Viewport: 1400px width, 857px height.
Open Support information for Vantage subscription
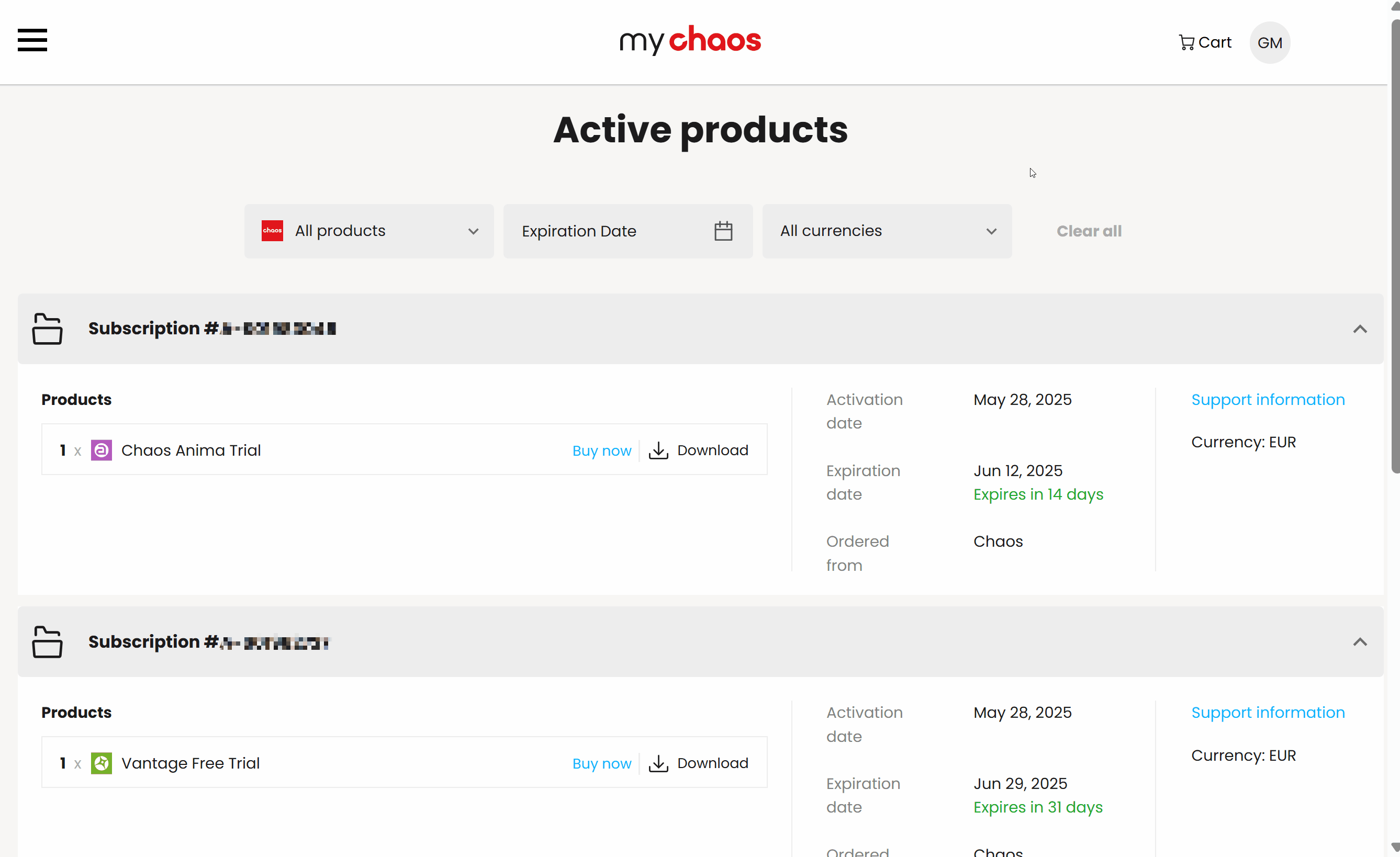click(1268, 712)
